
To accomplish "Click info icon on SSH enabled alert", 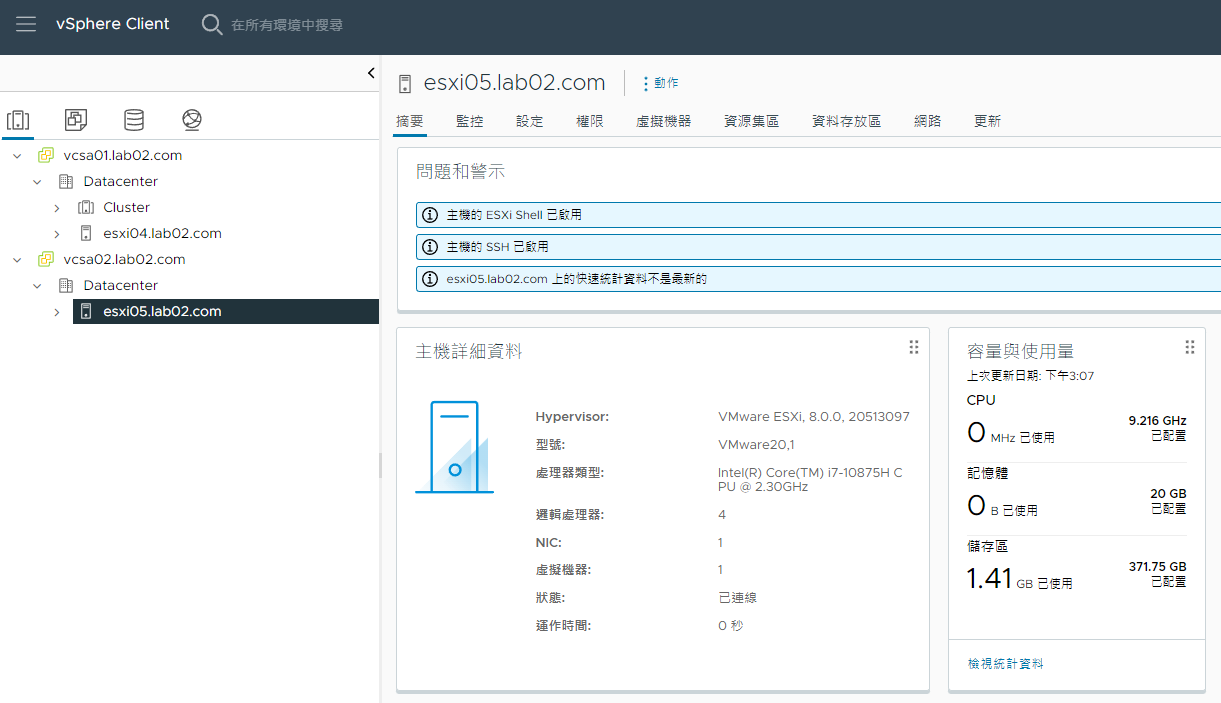I will (x=430, y=246).
